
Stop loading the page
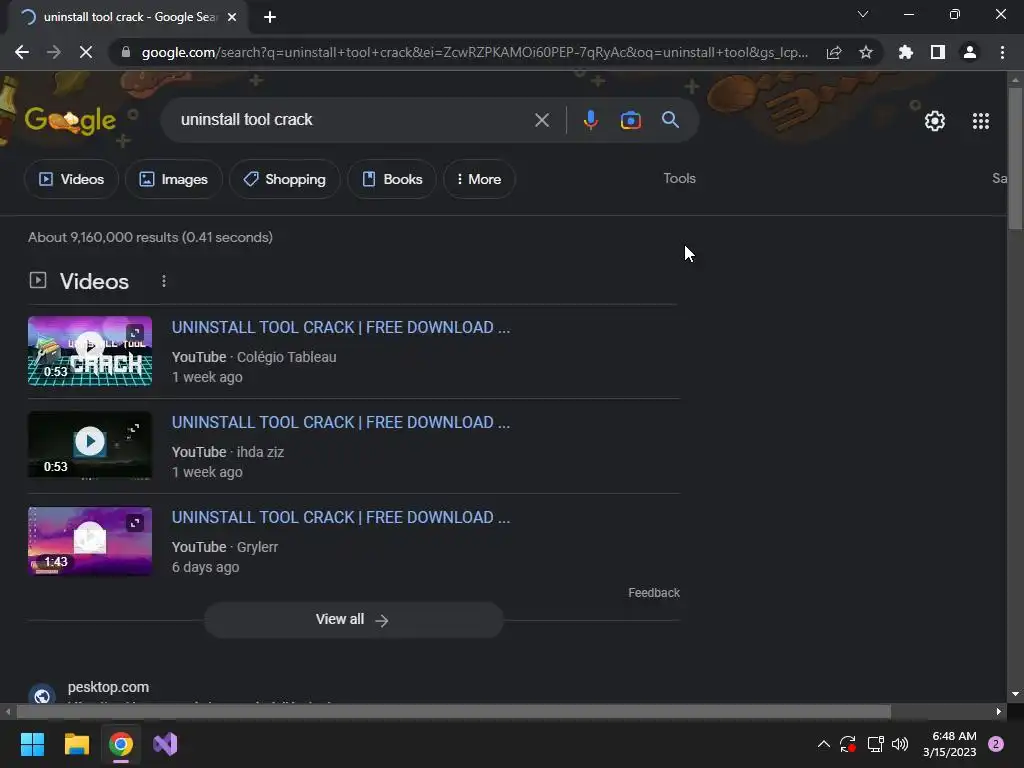[86, 52]
